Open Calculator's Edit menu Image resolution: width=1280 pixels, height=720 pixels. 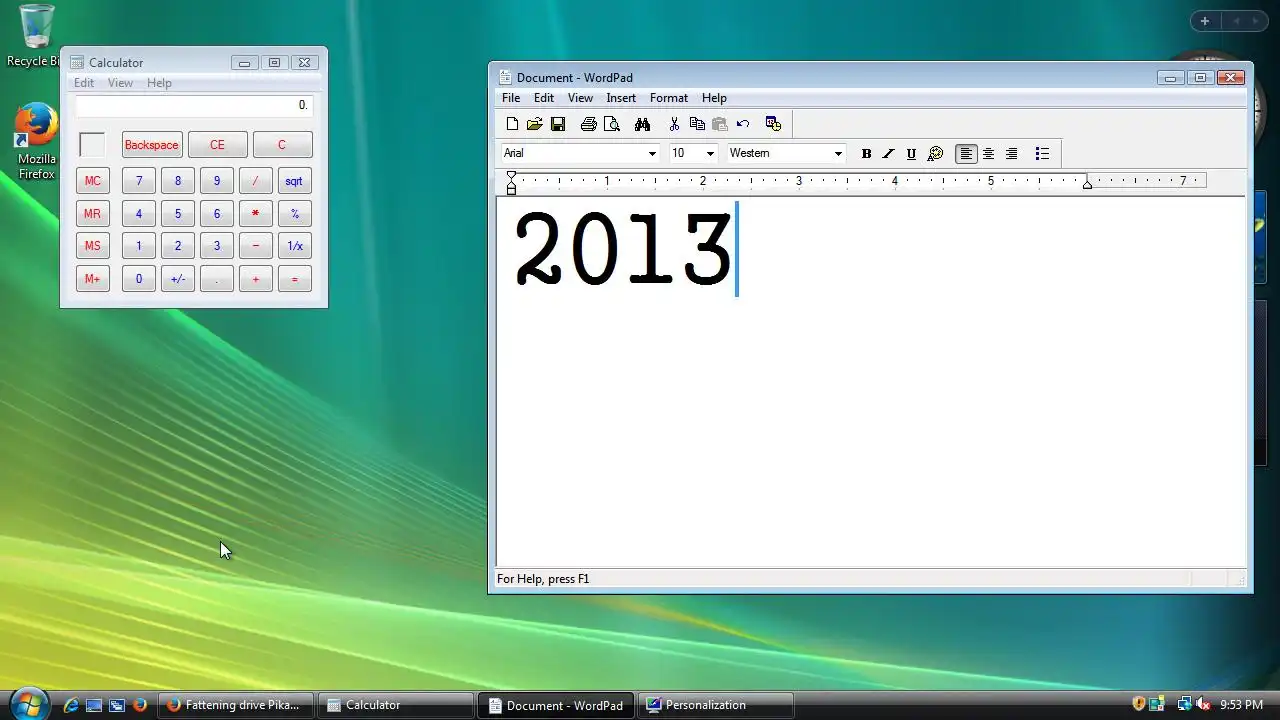84,83
